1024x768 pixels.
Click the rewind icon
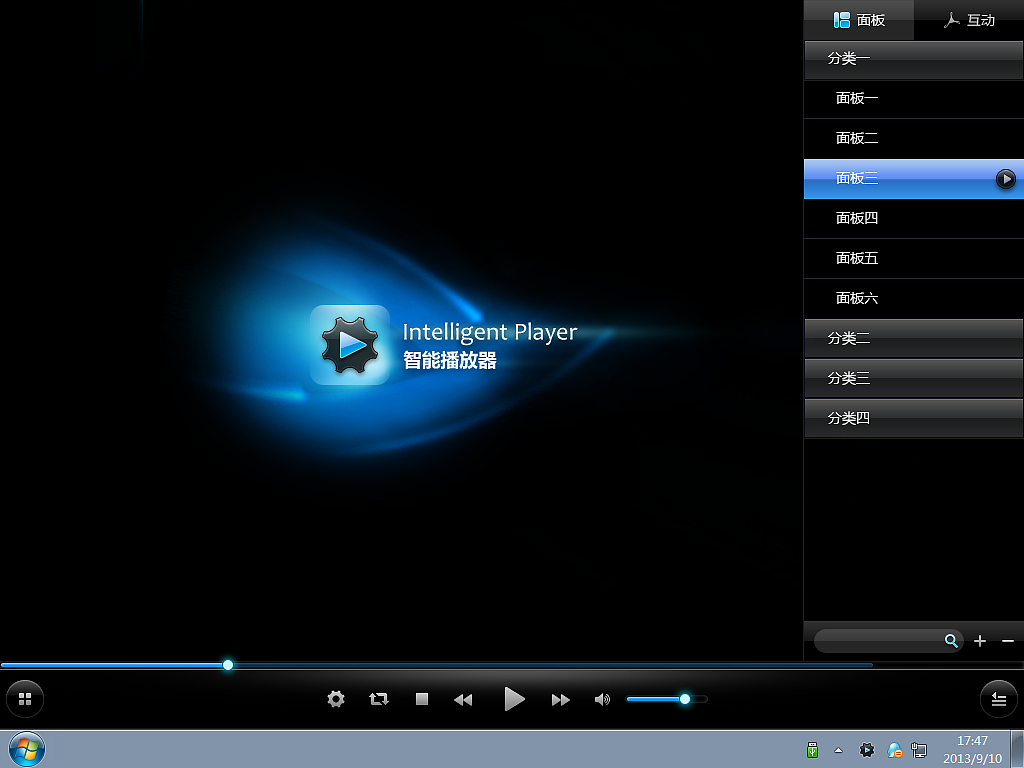pos(463,699)
